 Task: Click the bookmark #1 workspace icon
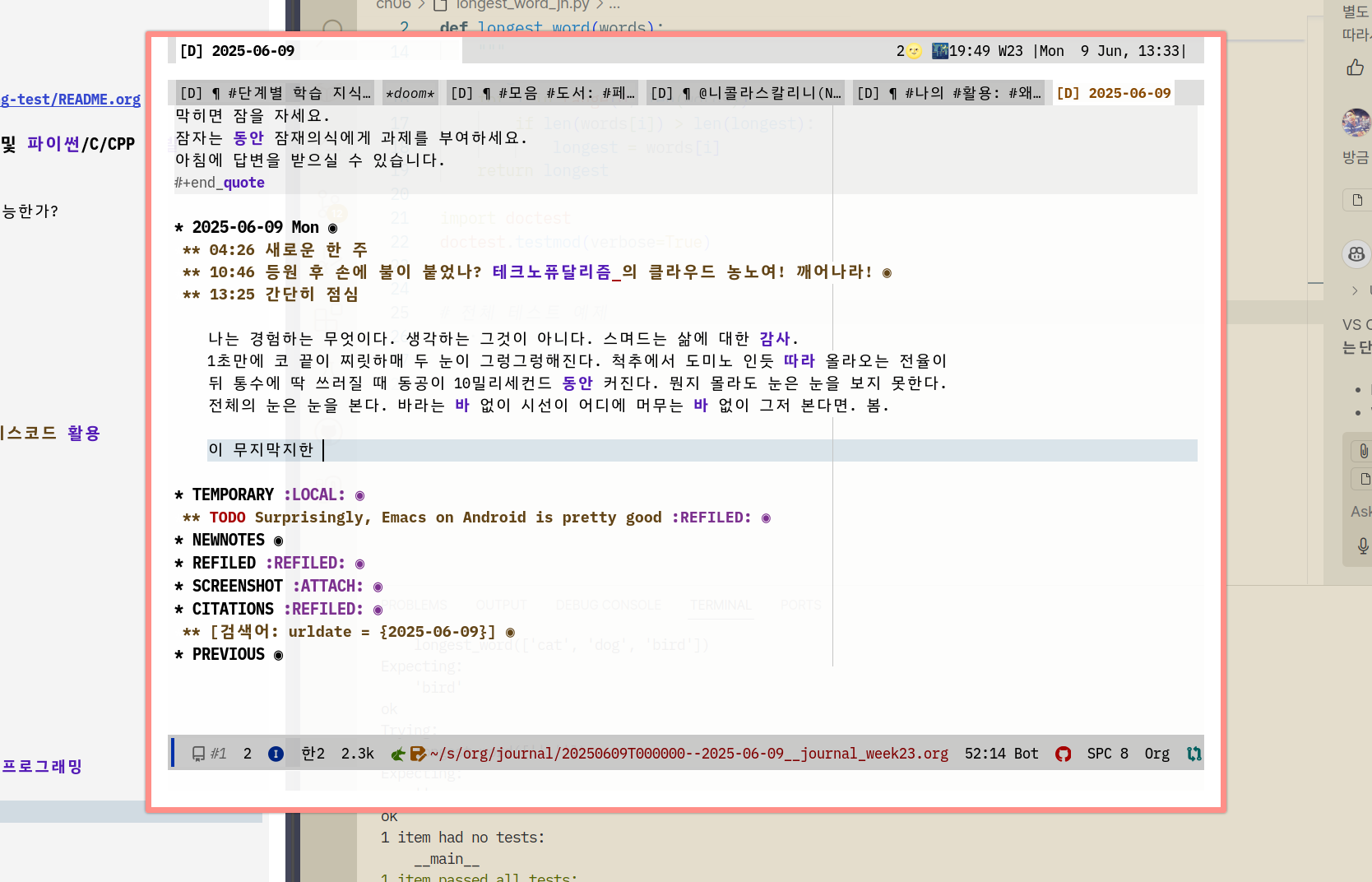pyautogui.click(x=198, y=754)
